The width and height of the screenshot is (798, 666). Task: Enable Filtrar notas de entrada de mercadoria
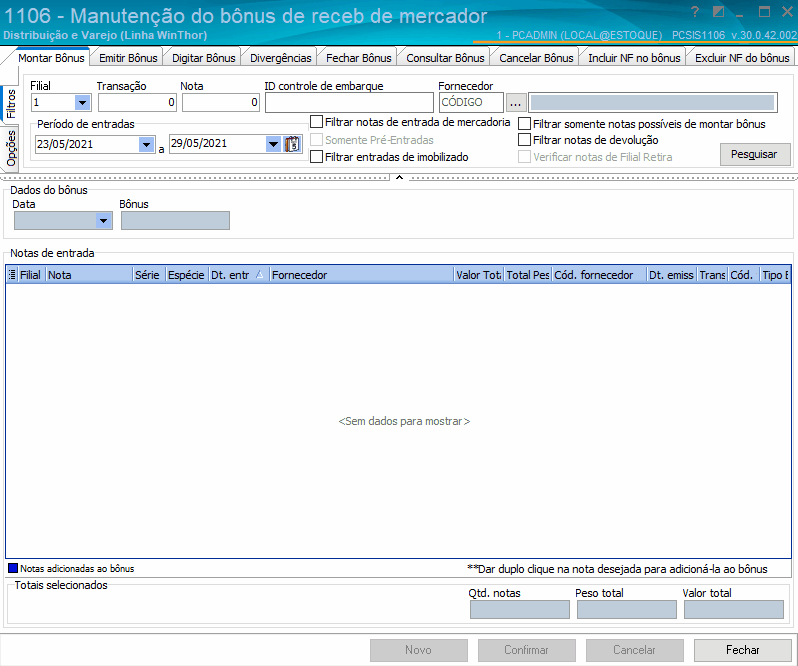pos(317,122)
